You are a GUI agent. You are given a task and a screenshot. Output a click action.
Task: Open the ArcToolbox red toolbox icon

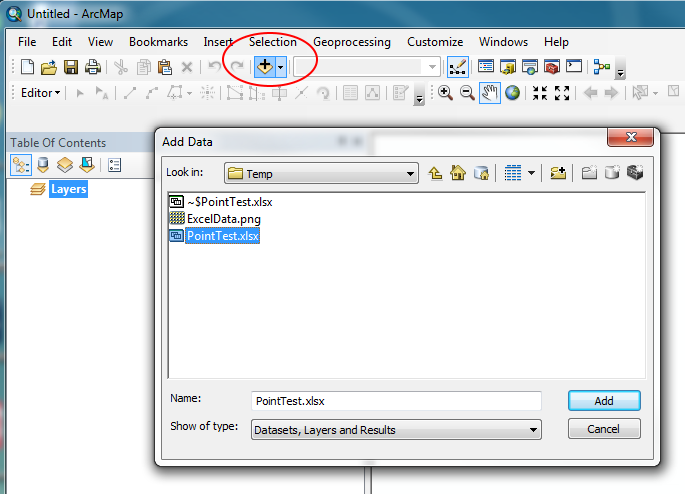[x=552, y=67]
